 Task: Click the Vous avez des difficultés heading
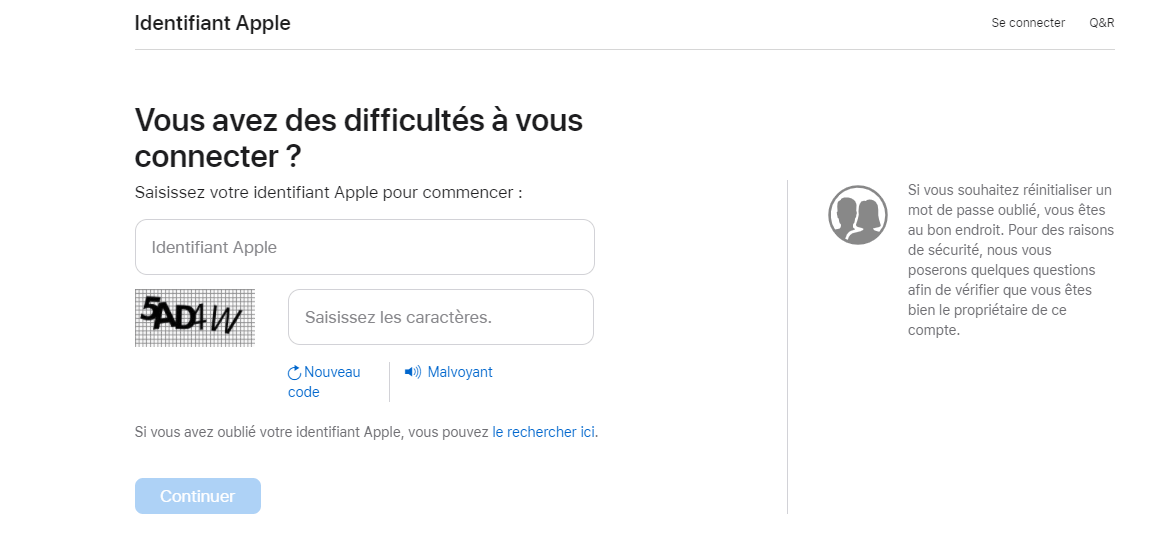click(359, 138)
